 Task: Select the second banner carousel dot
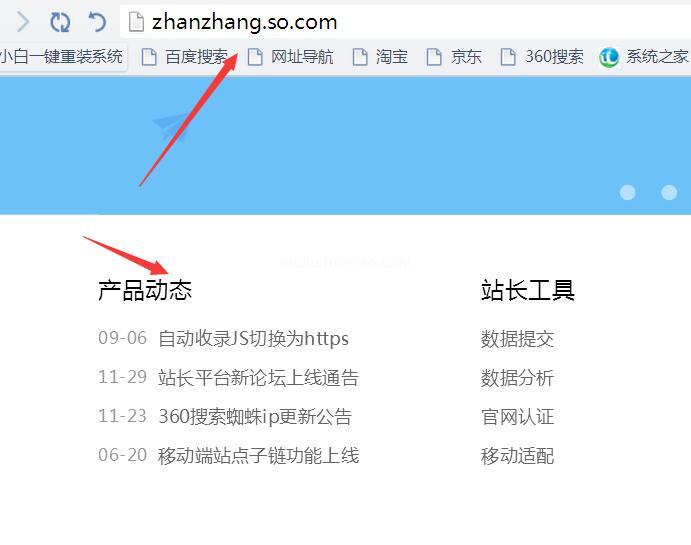[669, 193]
